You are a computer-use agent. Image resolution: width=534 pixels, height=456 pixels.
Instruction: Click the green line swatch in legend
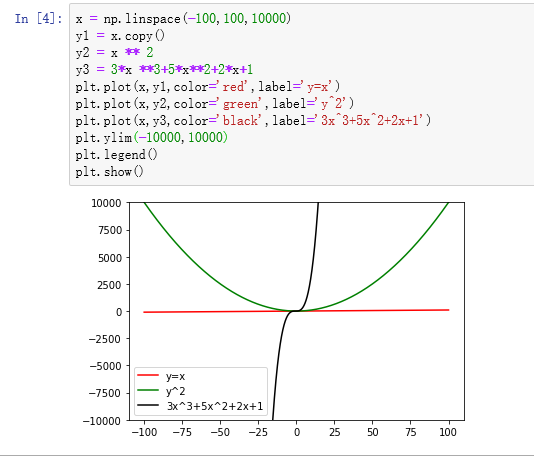click(148, 390)
